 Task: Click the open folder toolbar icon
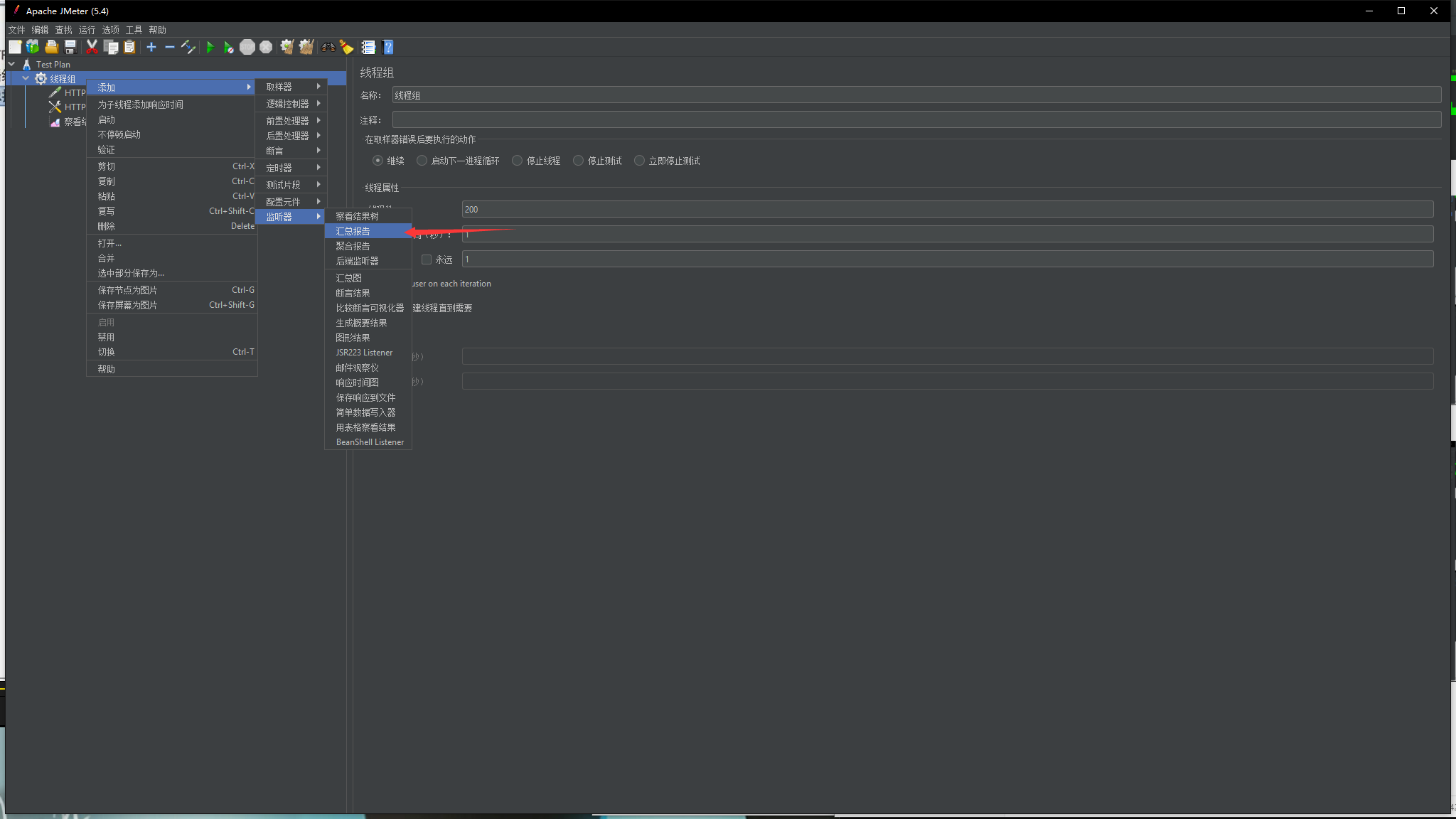[51, 48]
